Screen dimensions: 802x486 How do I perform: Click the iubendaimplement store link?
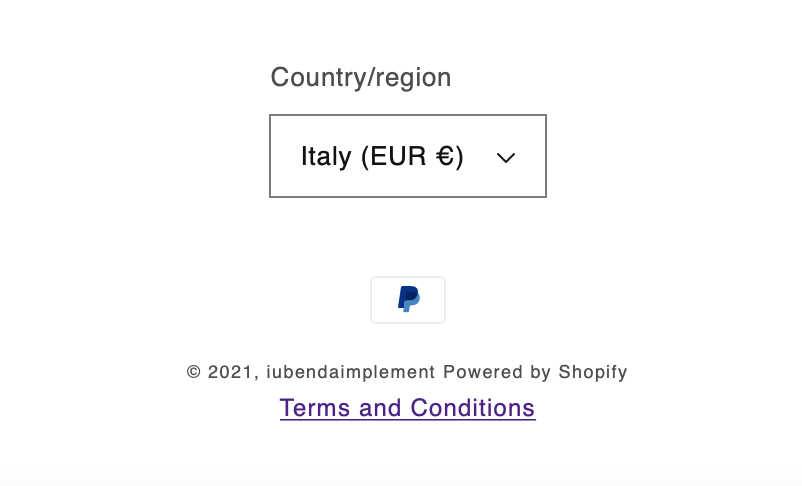pyautogui.click(x=351, y=372)
